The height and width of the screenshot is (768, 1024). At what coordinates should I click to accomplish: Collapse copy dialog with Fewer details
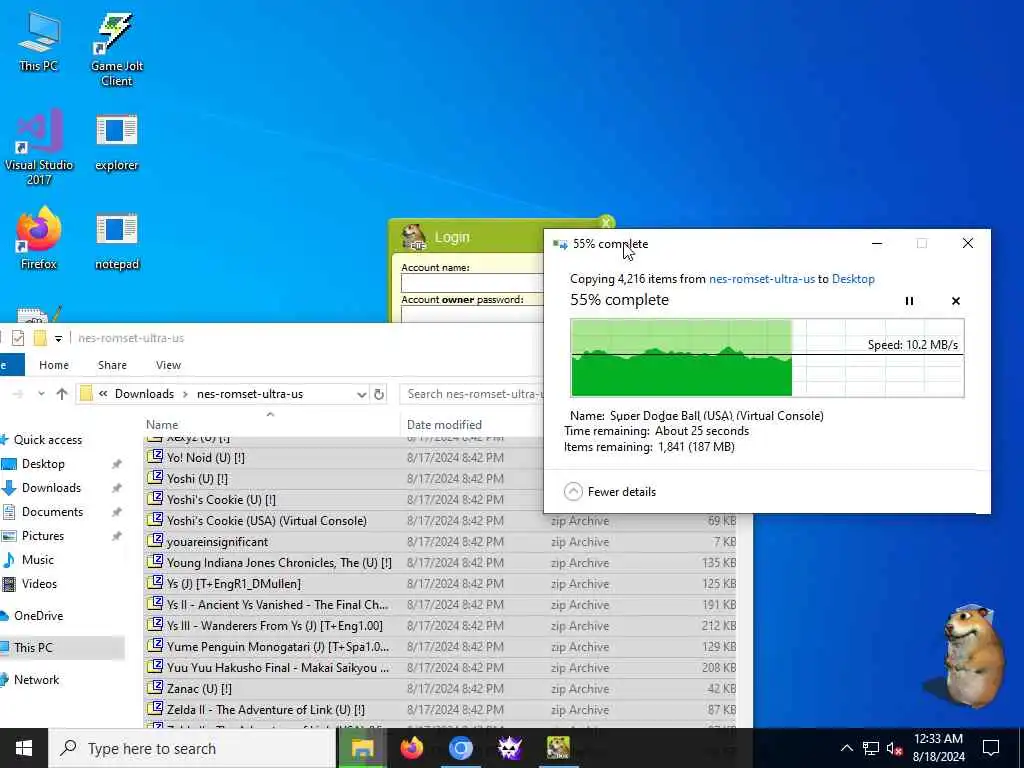coord(609,492)
